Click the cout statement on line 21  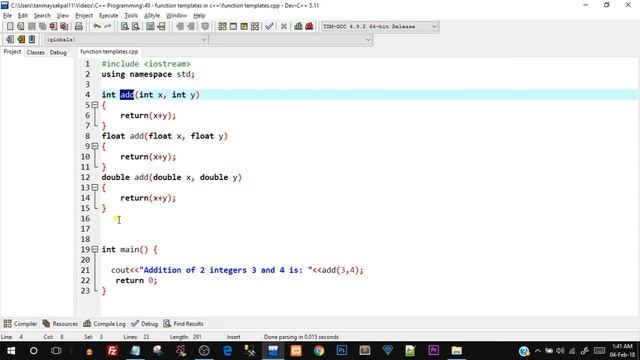pos(237,270)
